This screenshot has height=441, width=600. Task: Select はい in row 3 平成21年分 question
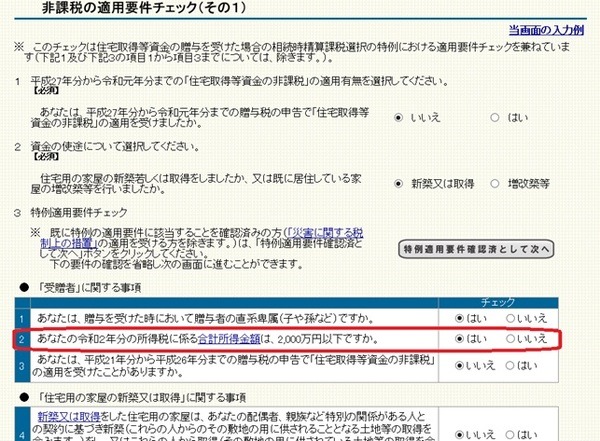510,366
